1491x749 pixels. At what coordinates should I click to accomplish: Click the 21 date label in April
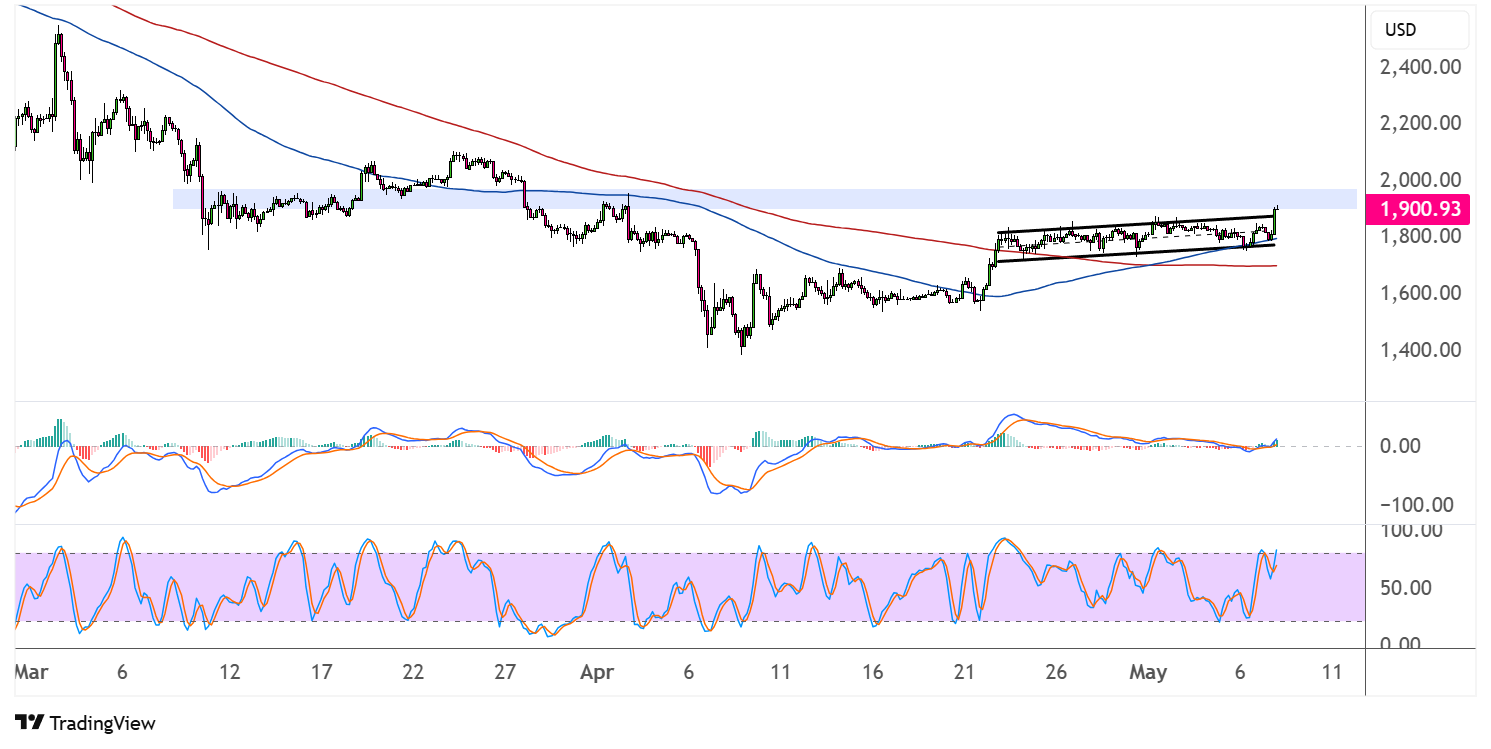click(964, 673)
